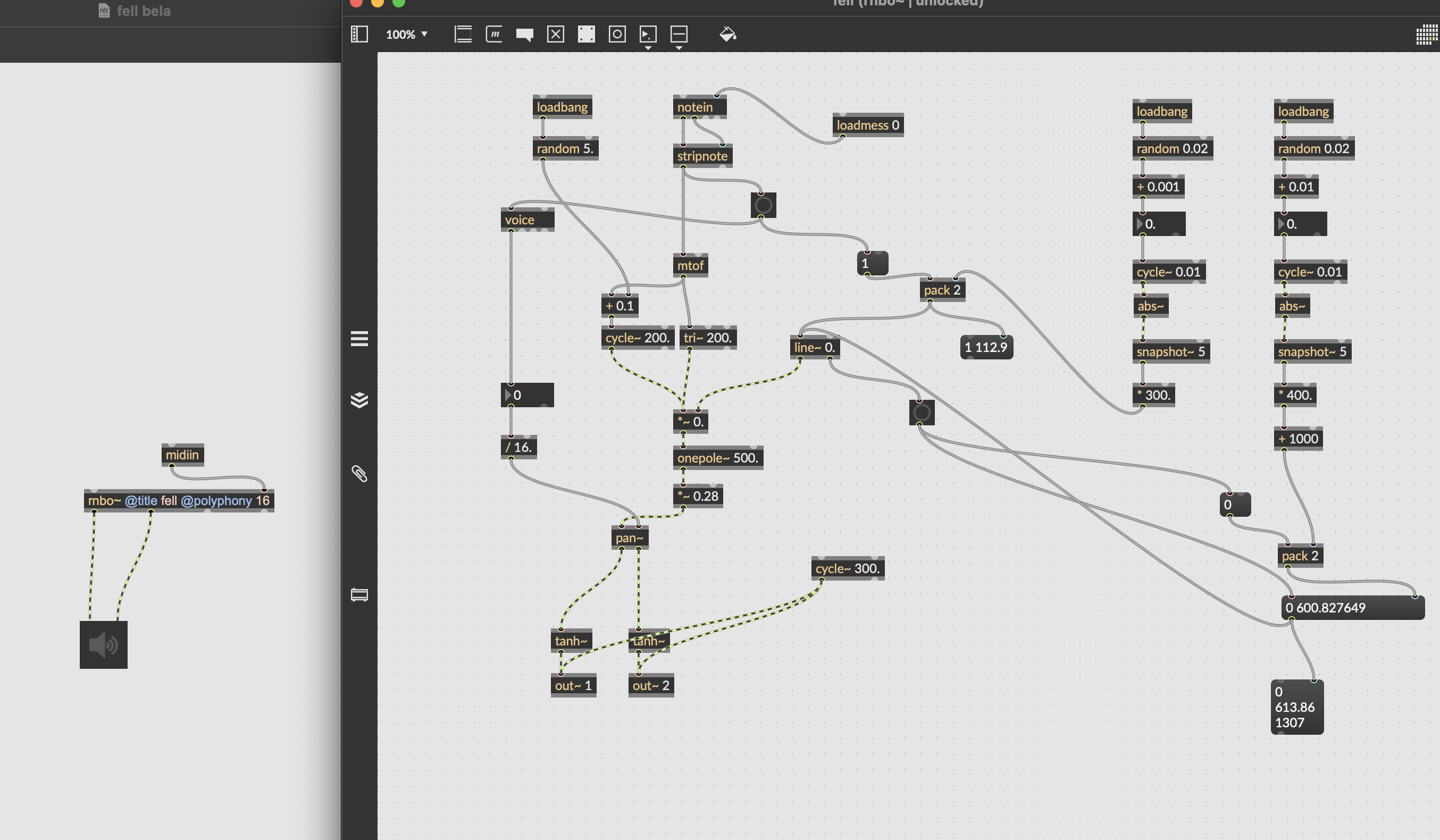Add a message box from toolbar
Image resolution: width=1440 pixels, height=840 pixels.
pos(493,34)
